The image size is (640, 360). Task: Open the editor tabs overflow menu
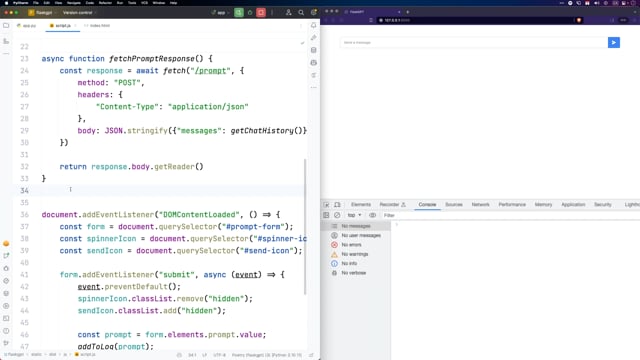click(301, 25)
